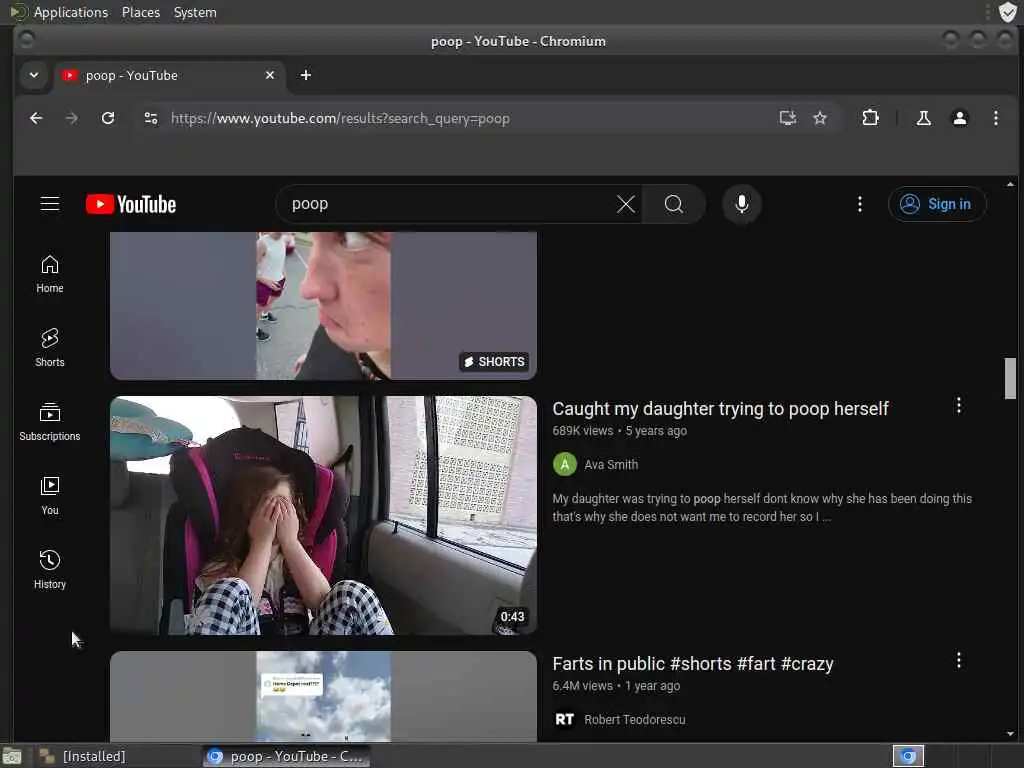Screen dimensions: 1024x768
Task: Select the poop - YouTube taskbar window button
Action: (x=285, y=756)
